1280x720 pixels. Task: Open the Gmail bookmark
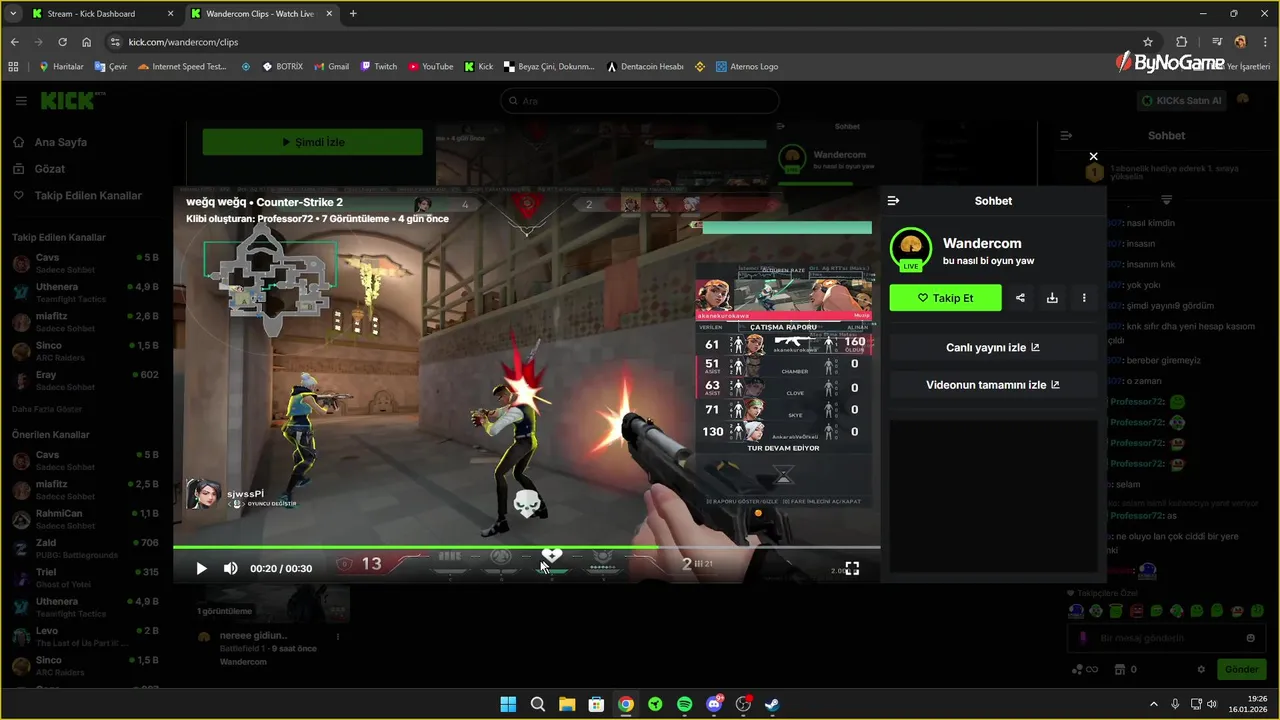331,66
